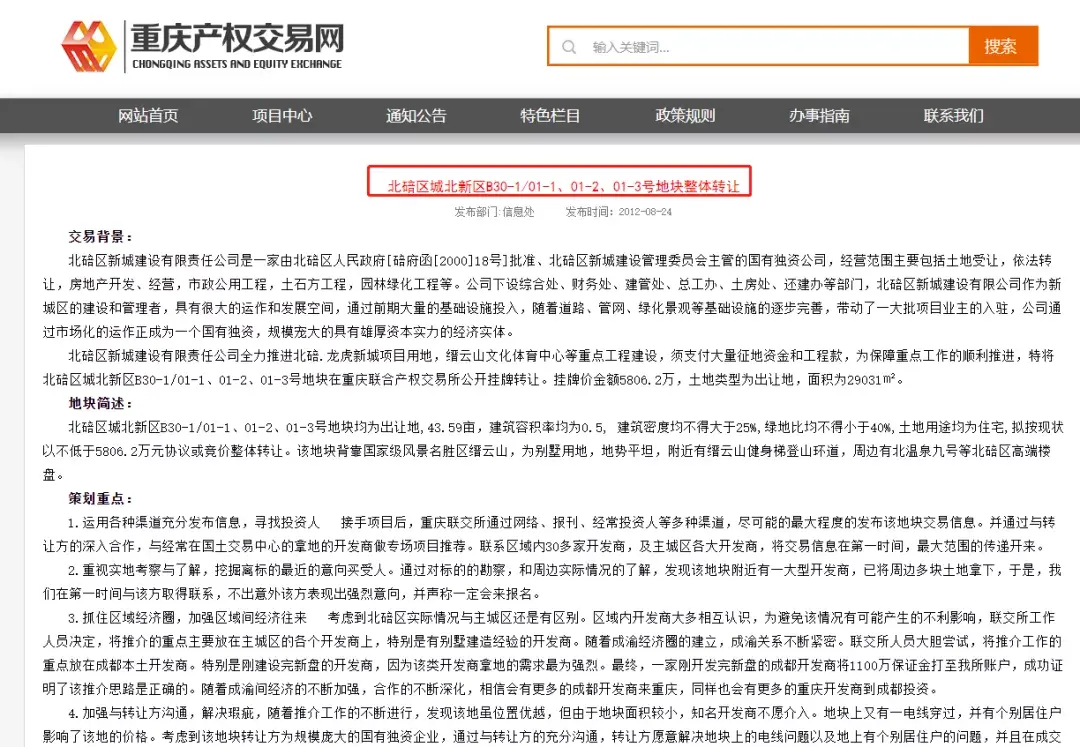Open the 项目中心 menu item
Viewport: 1080px width, 747px height.
coord(282,116)
